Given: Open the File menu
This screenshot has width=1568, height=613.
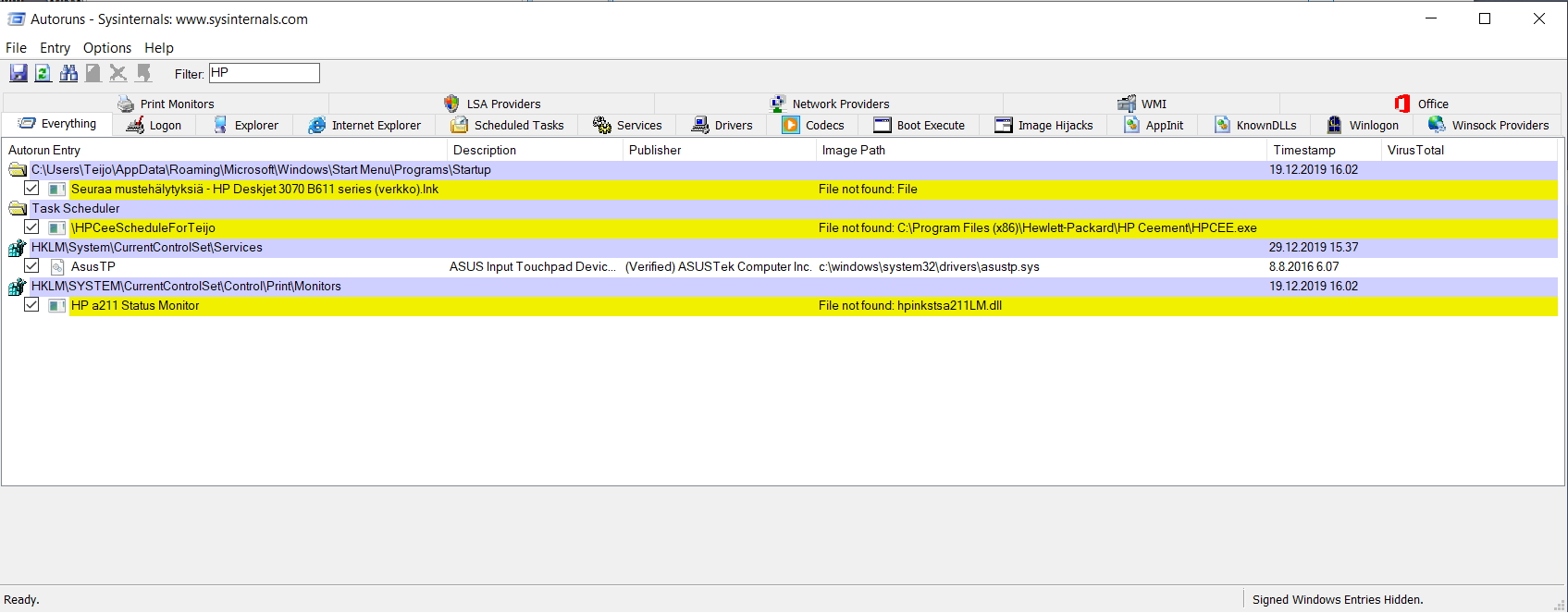Looking at the screenshot, I should (x=17, y=48).
